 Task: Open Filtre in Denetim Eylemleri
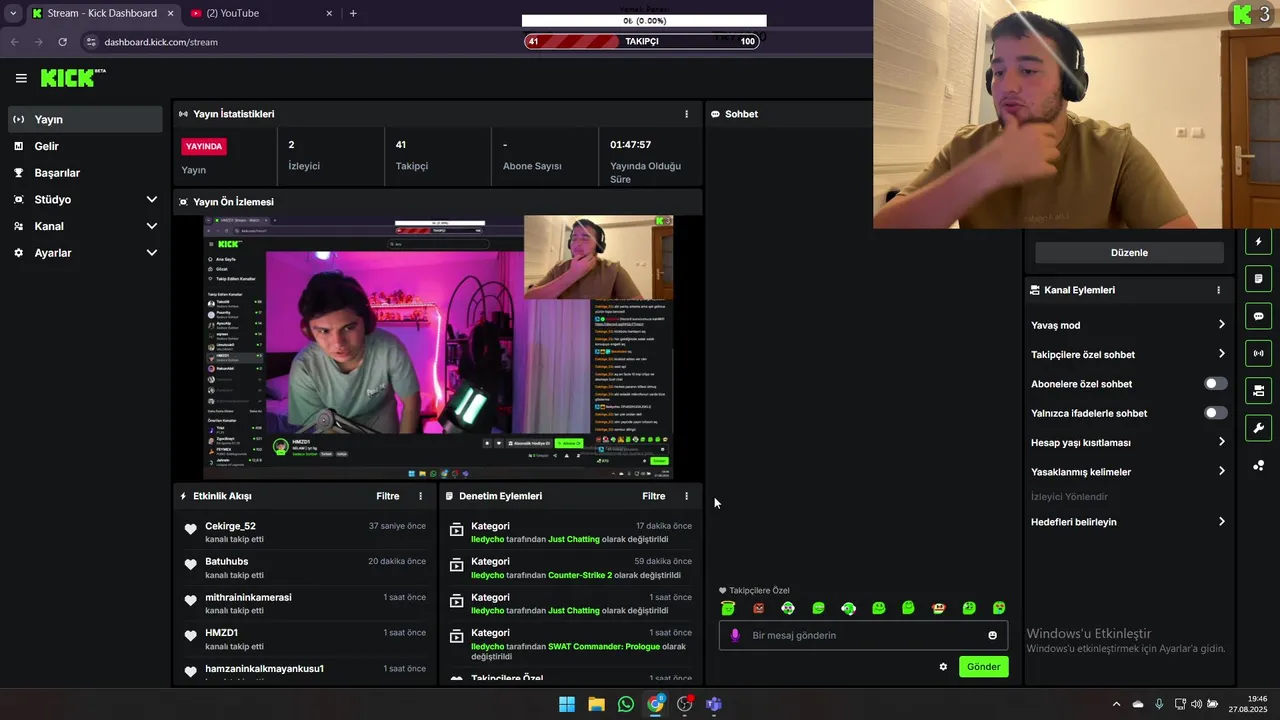(x=653, y=496)
